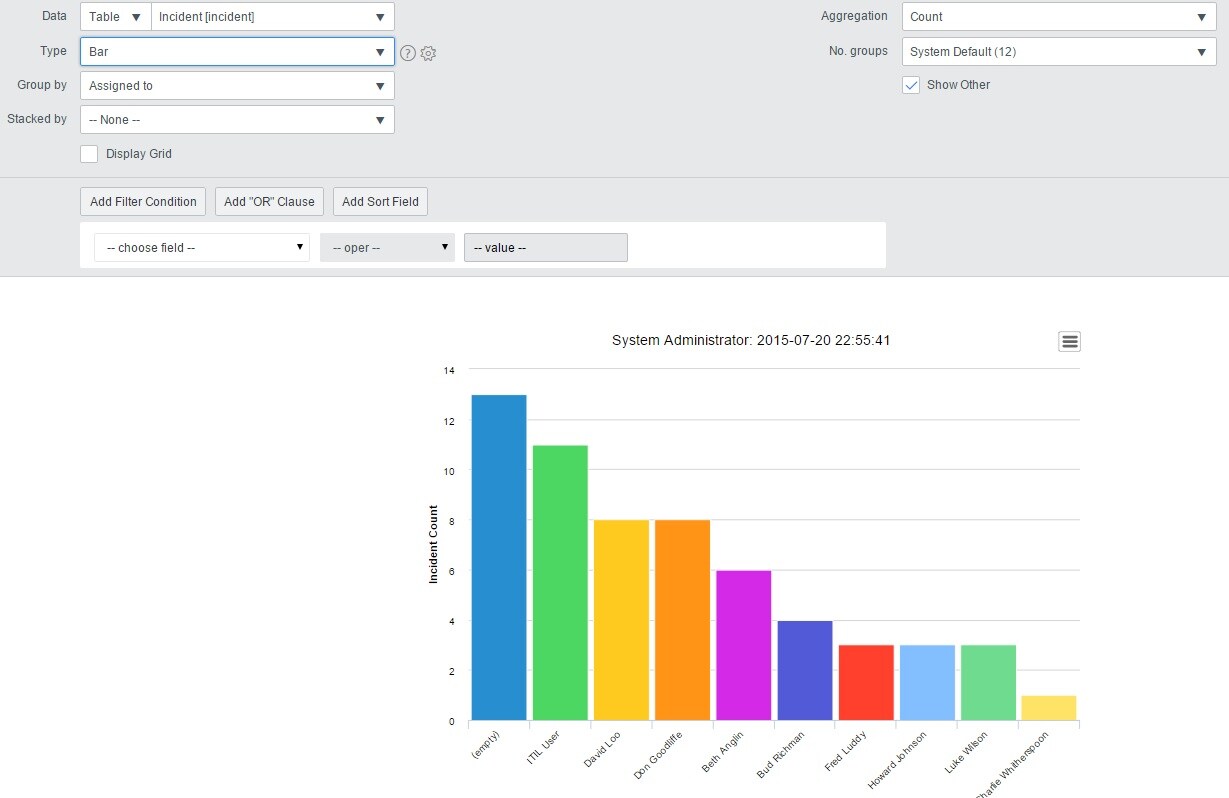1229x798 pixels.
Task: Click the Bud Richman axis label
Action: tap(780, 754)
